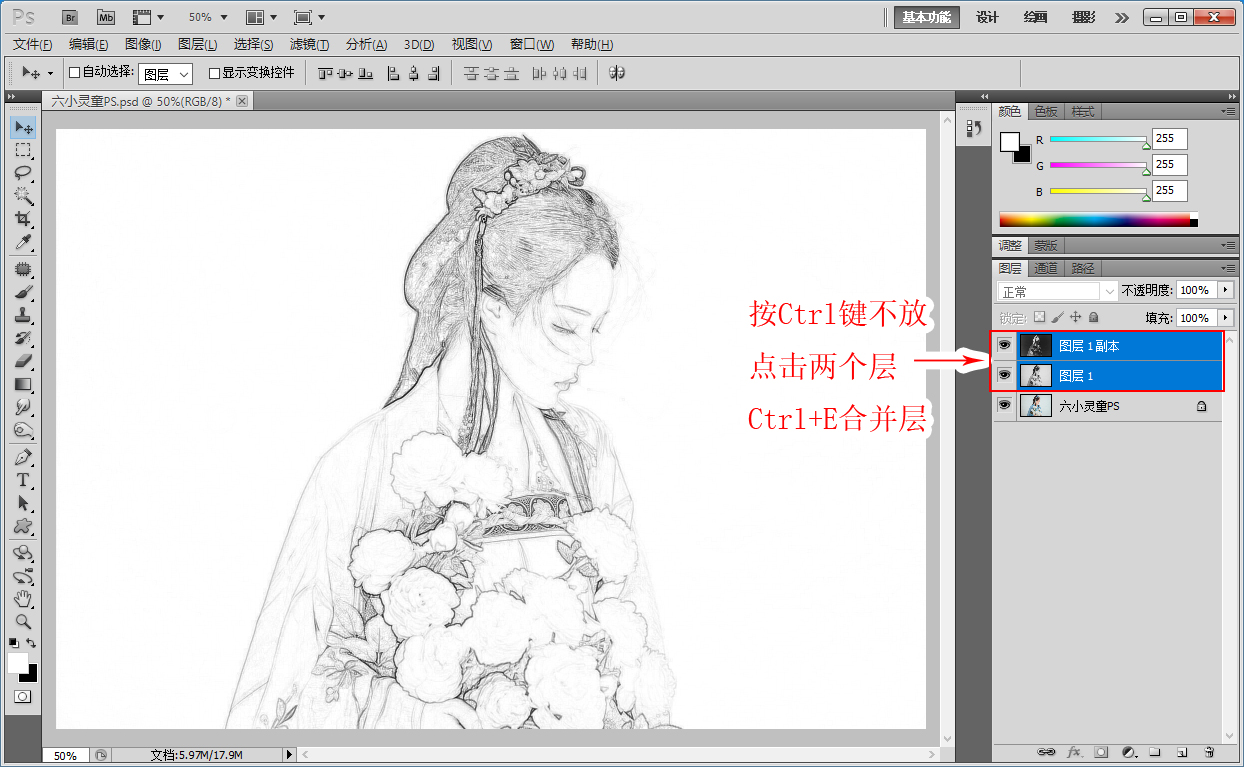Select the Custom Shape tool
This screenshot has width=1244, height=767.
click(23, 526)
